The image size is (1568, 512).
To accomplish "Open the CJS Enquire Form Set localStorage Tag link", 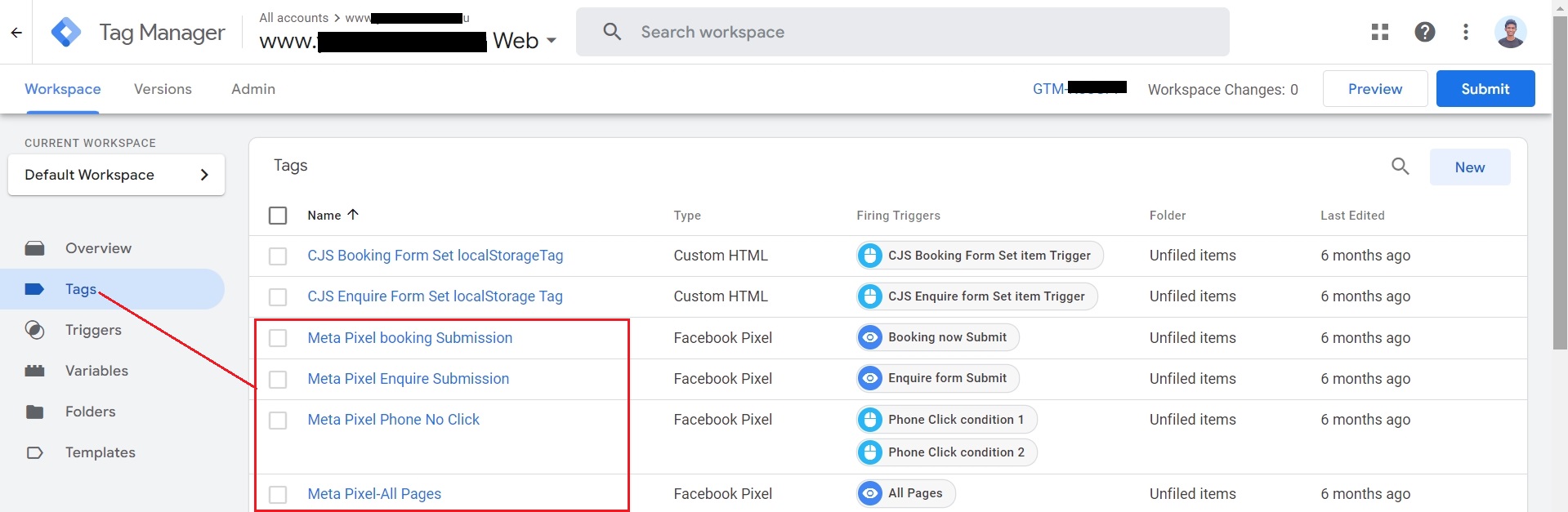I will (436, 296).
